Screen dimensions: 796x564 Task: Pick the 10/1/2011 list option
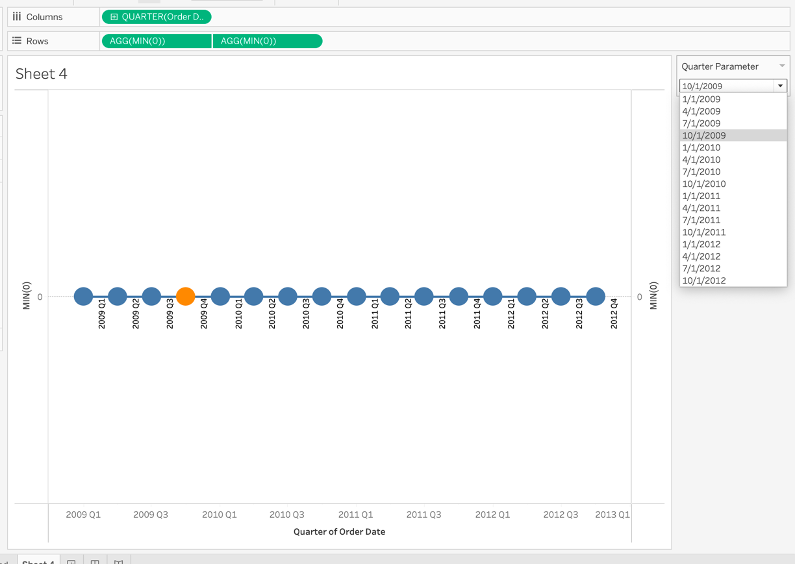733,233
